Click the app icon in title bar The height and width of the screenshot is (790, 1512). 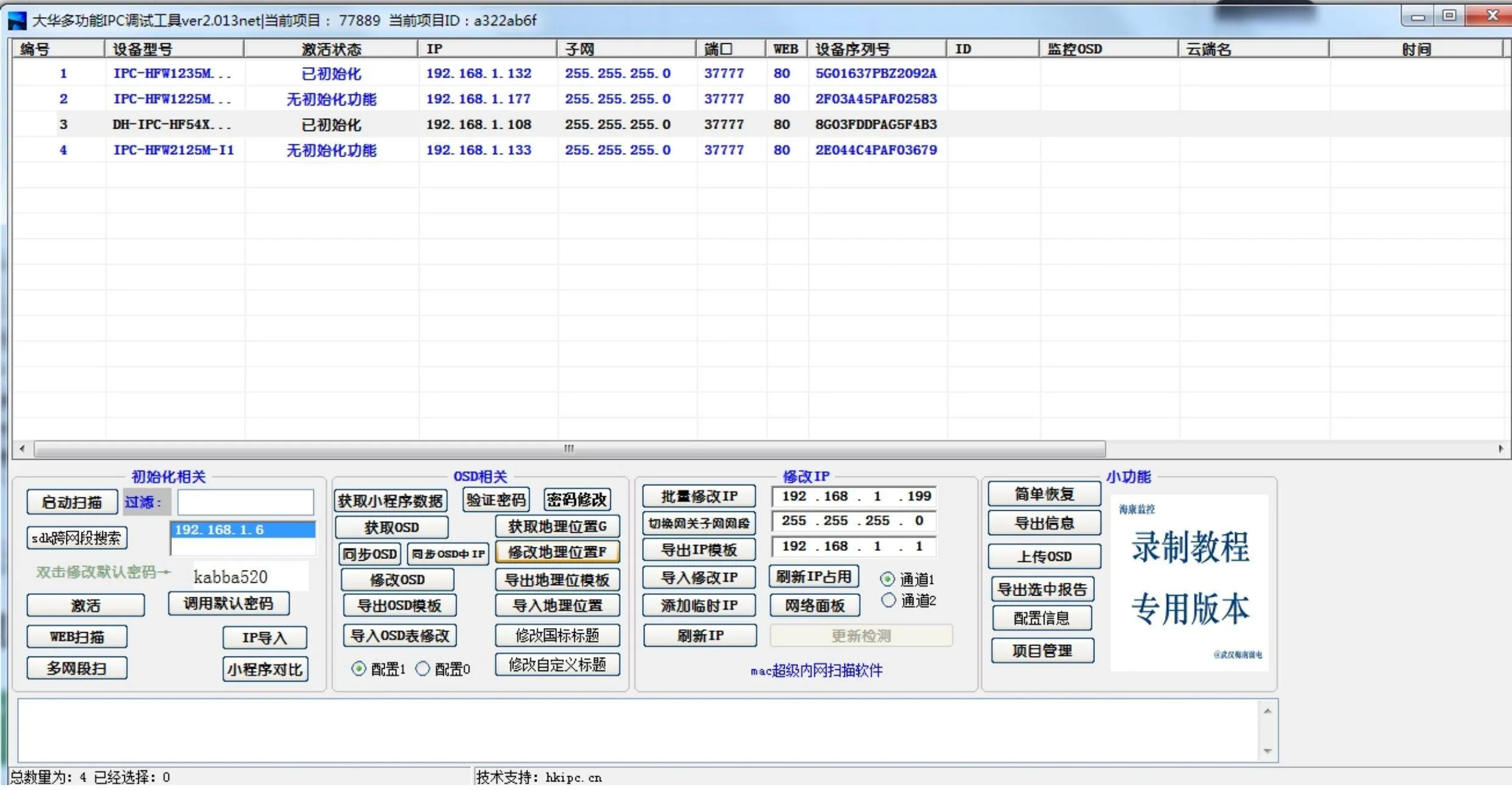pyautogui.click(x=17, y=21)
